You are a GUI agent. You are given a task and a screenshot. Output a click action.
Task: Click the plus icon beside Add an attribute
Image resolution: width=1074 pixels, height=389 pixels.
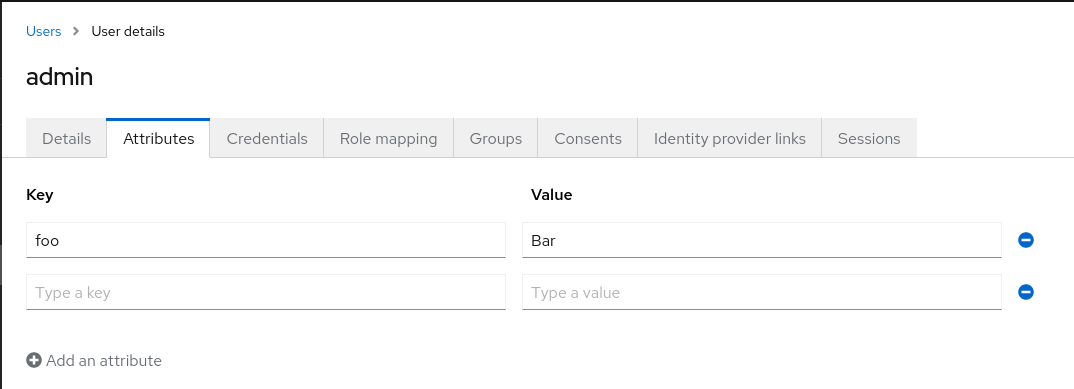click(34, 360)
